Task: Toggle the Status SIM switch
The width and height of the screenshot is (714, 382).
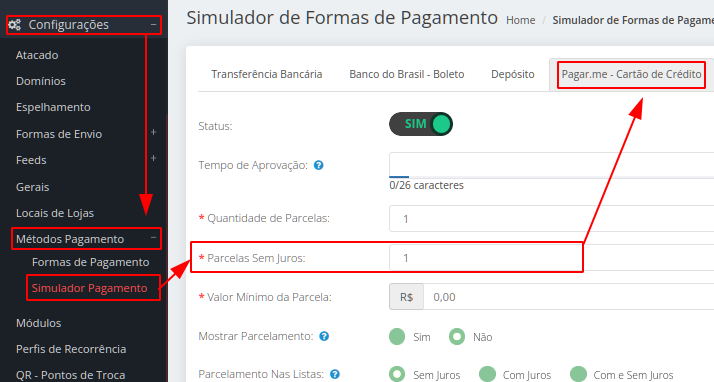Action: pyautogui.click(x=421, y=124)
